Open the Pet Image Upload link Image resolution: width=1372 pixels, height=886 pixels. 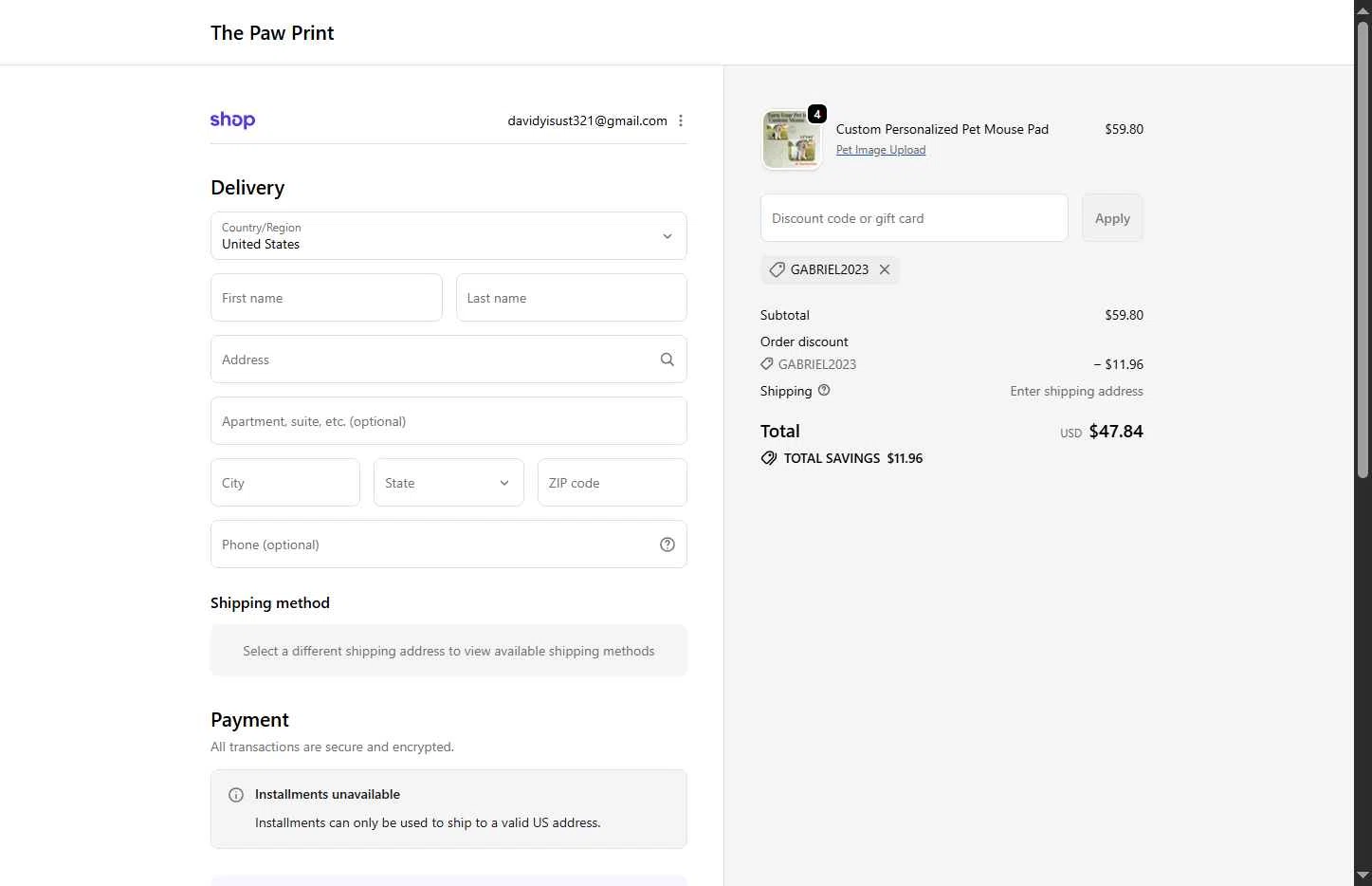pyautogui.click(x=881, y=150)
